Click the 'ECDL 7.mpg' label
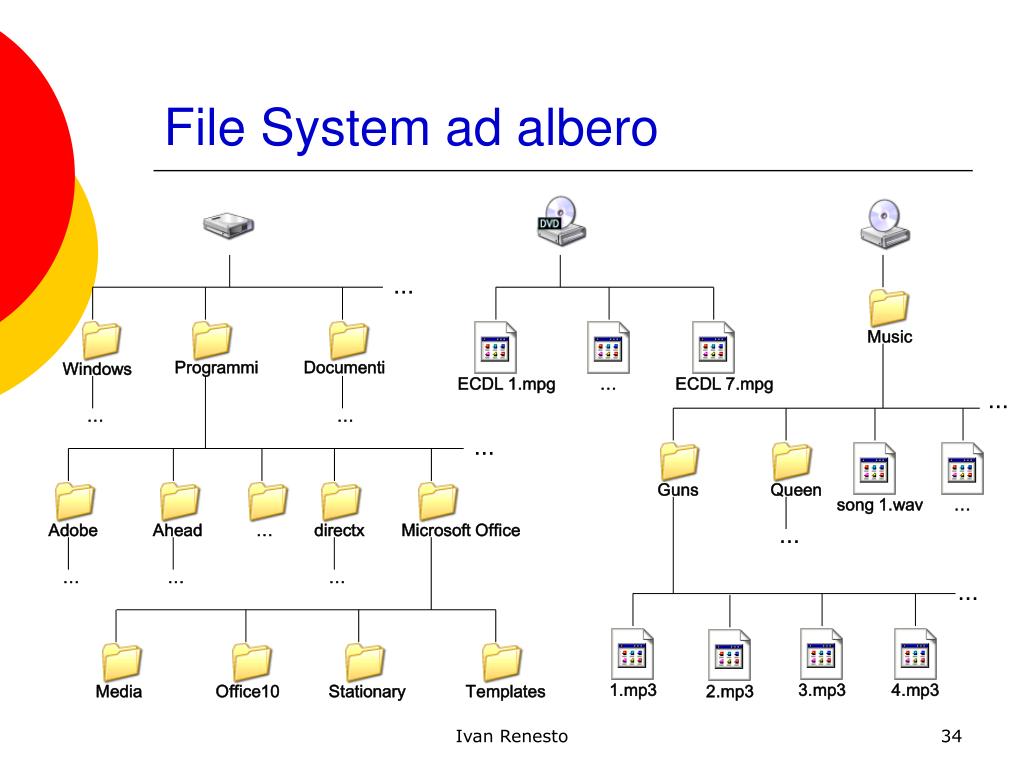 pyautogui.click(x=724, y=384)
